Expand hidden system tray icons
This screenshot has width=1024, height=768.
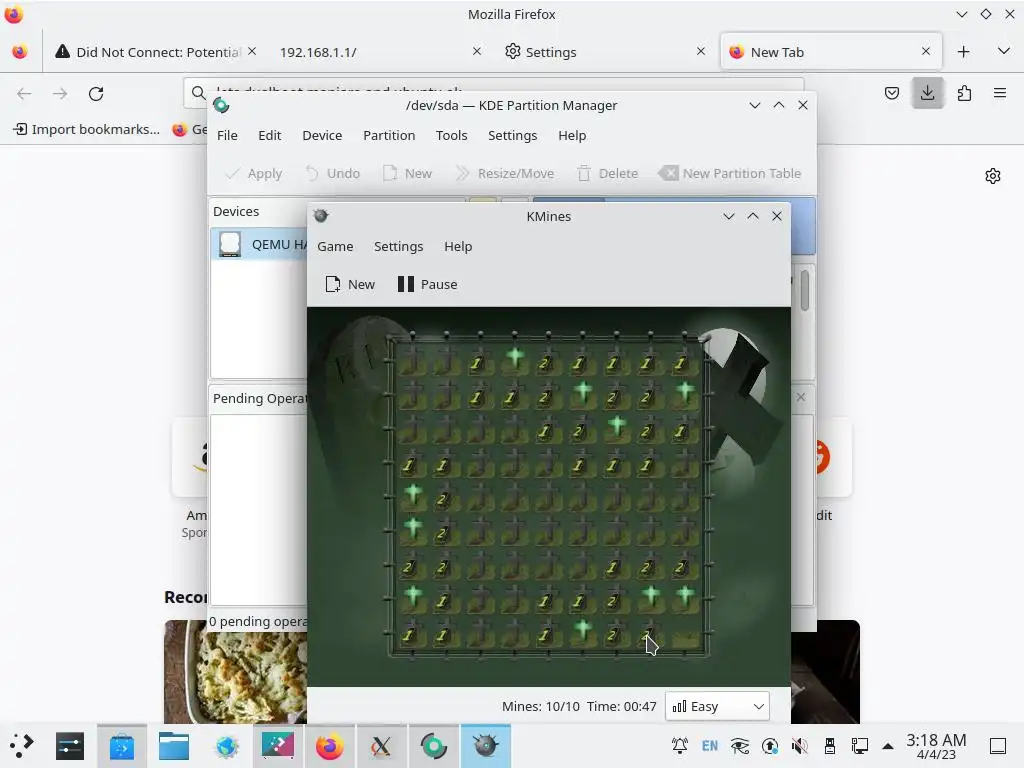coord(888,746)
